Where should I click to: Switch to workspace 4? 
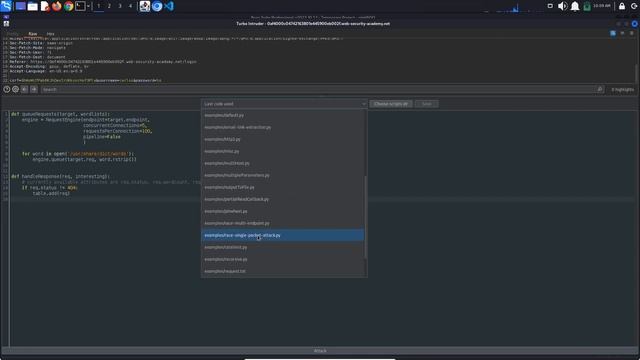pos(131,6)
